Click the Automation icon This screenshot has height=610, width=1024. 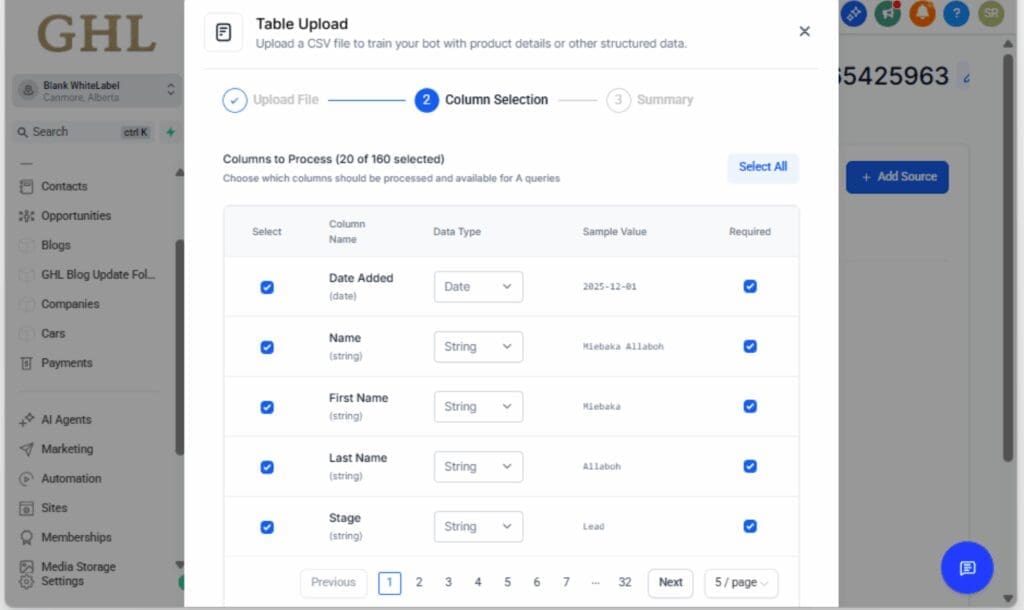tap(25, 478)
